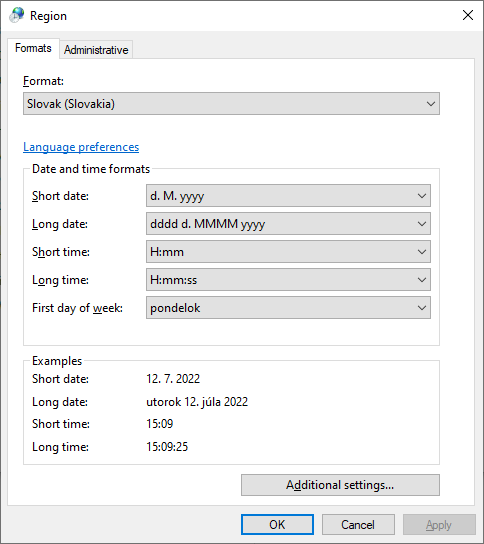Click the Cancel button

(358, 525)
